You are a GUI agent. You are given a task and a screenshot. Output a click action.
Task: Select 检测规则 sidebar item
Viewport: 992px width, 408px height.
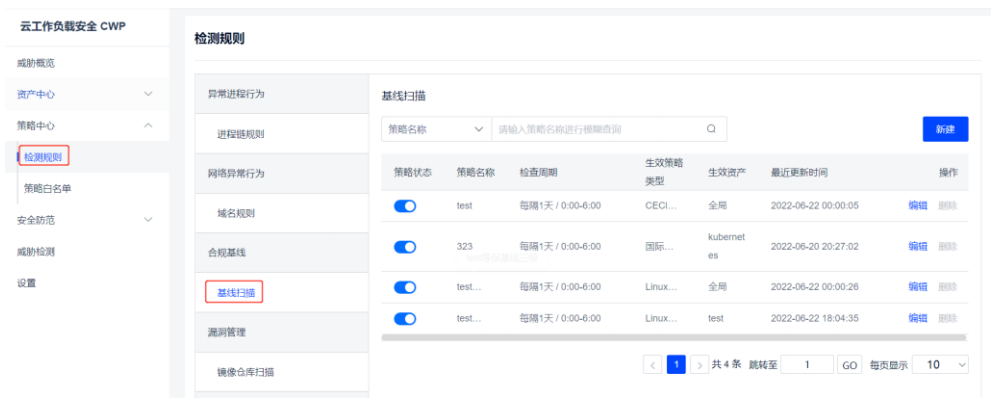[44, 157]
